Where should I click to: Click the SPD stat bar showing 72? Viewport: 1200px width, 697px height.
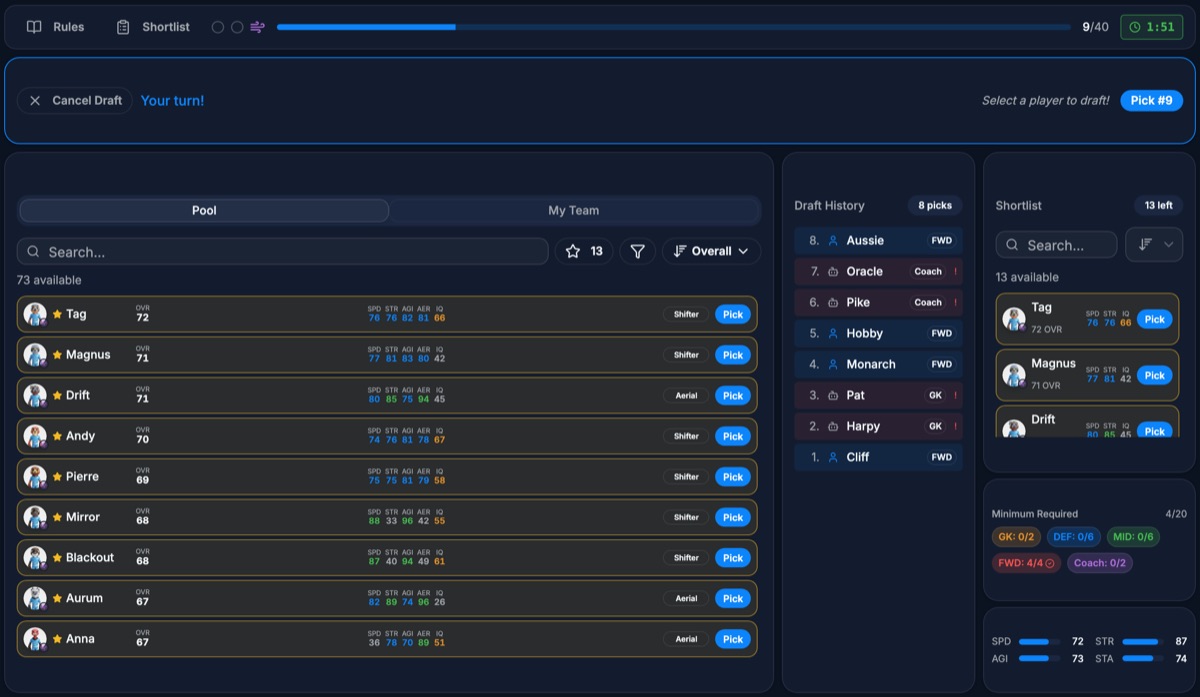pyautogui.click(x=1040, y=641)
